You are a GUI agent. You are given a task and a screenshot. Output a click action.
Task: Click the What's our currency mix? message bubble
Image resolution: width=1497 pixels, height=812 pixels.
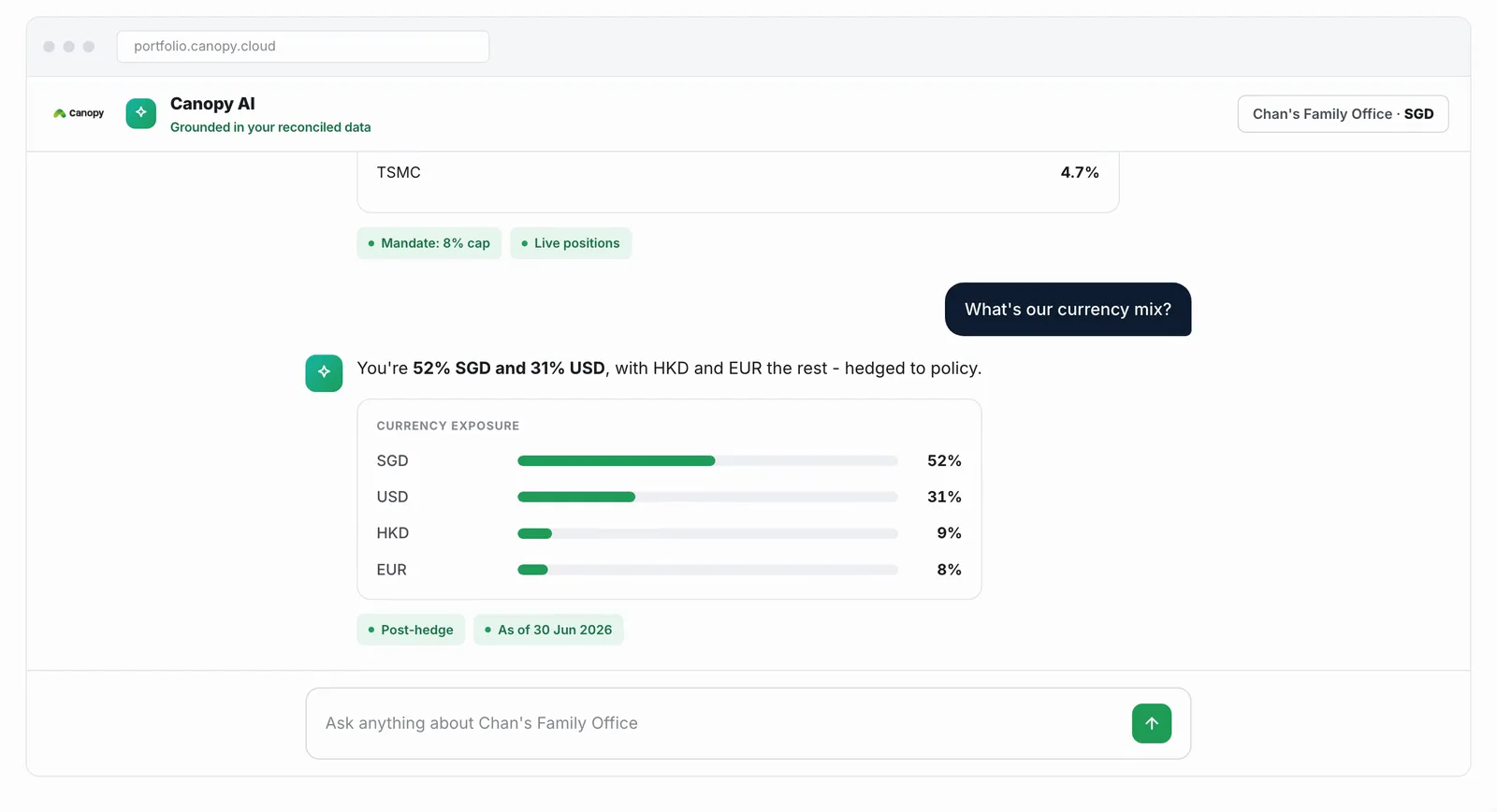coord(1068,310)
